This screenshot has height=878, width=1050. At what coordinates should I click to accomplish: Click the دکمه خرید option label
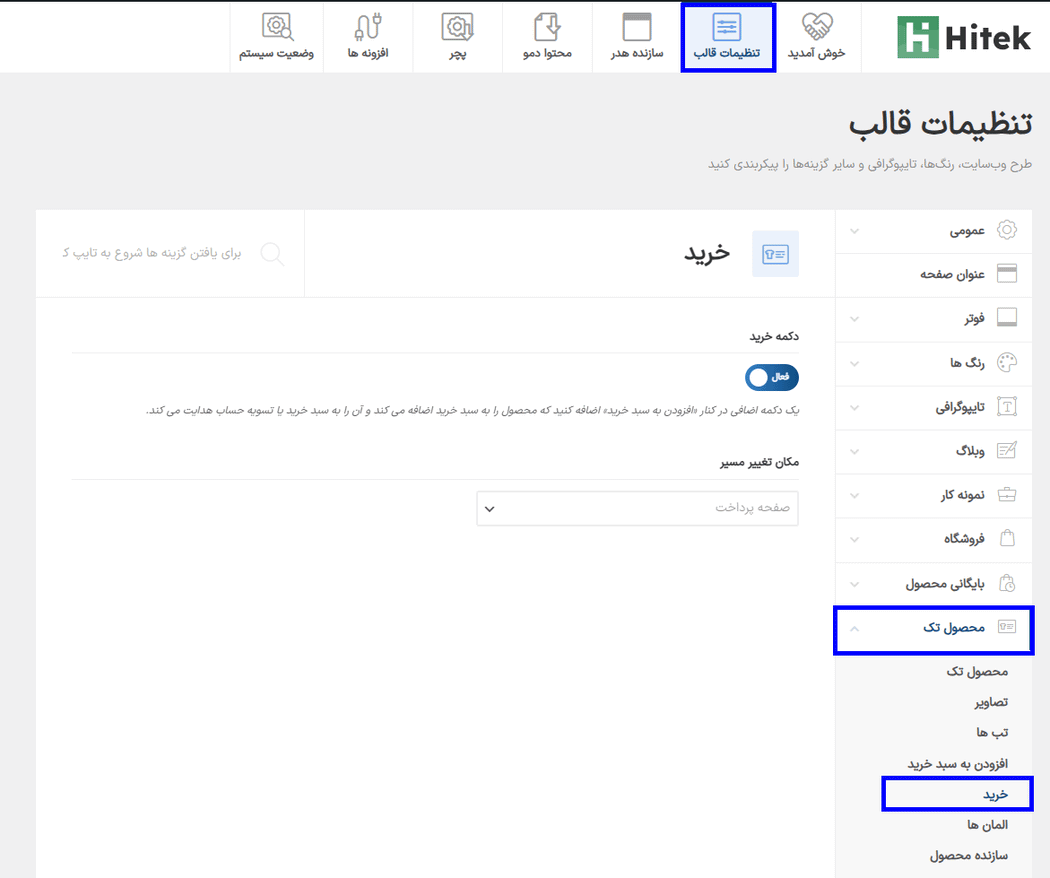(774, 336)
